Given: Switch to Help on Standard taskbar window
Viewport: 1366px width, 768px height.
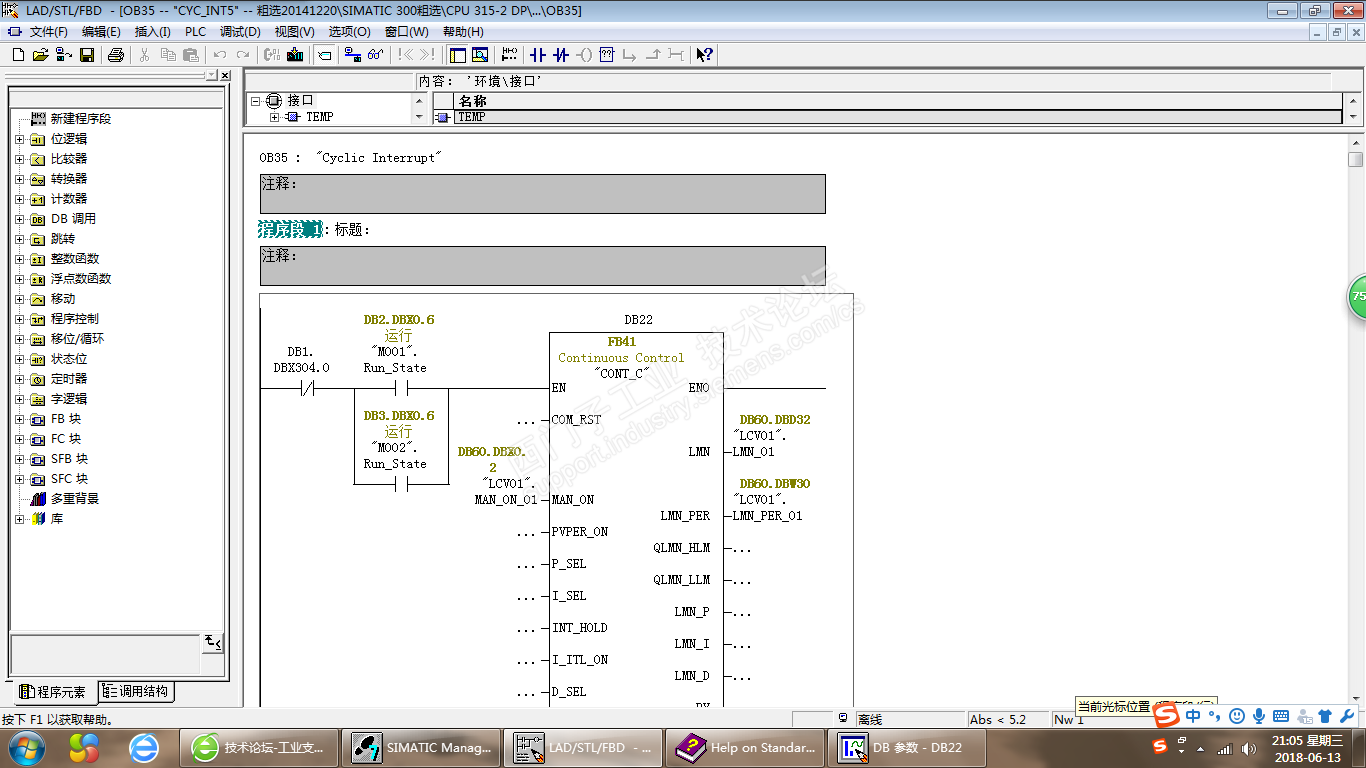Looking at the screenshot, I should pyautogui.click(x=746, y=747).
